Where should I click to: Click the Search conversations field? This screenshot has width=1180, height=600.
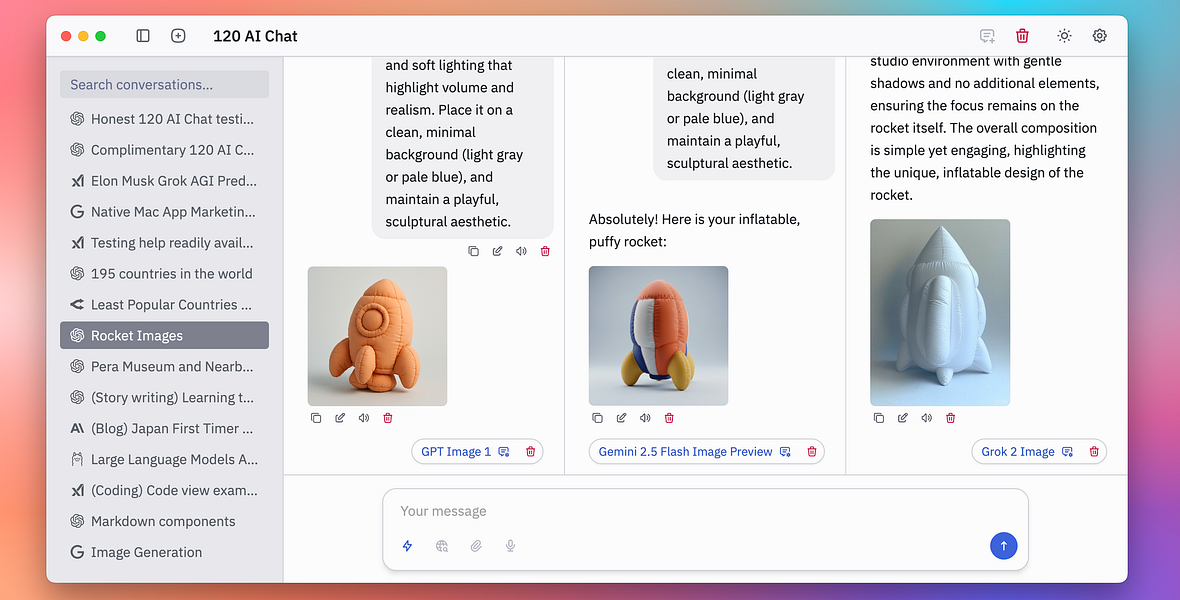tap(164, 84)
